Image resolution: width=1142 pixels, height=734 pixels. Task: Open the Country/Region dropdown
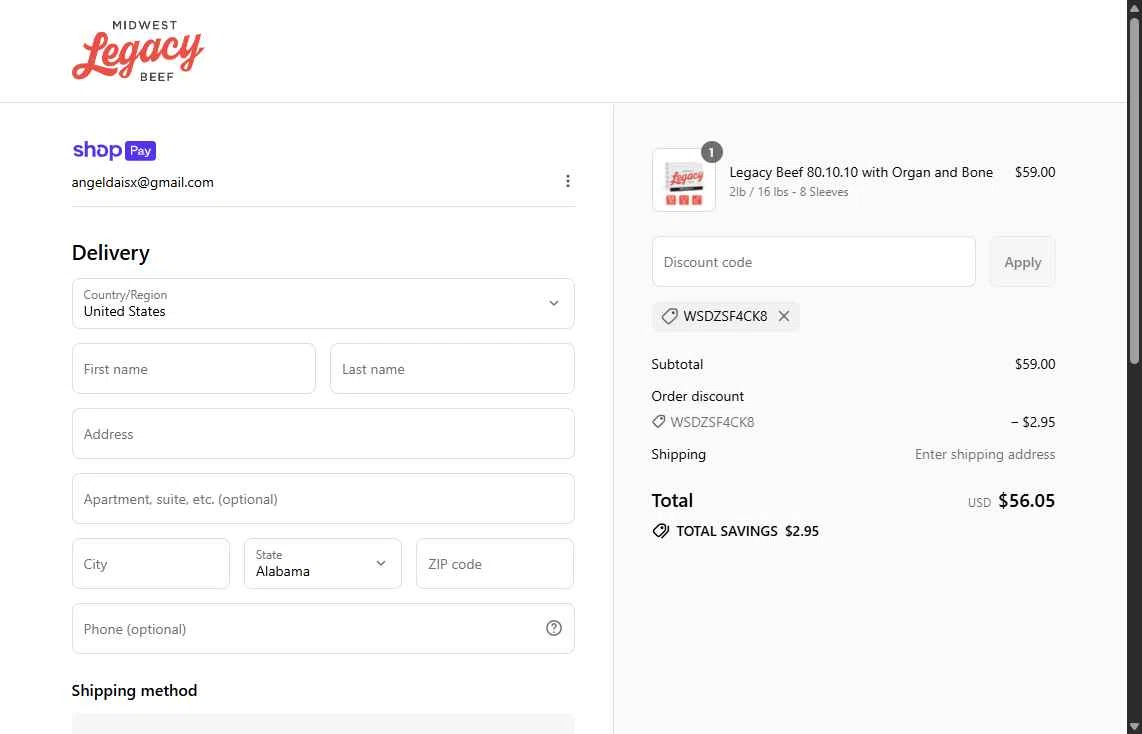[323, 304]
